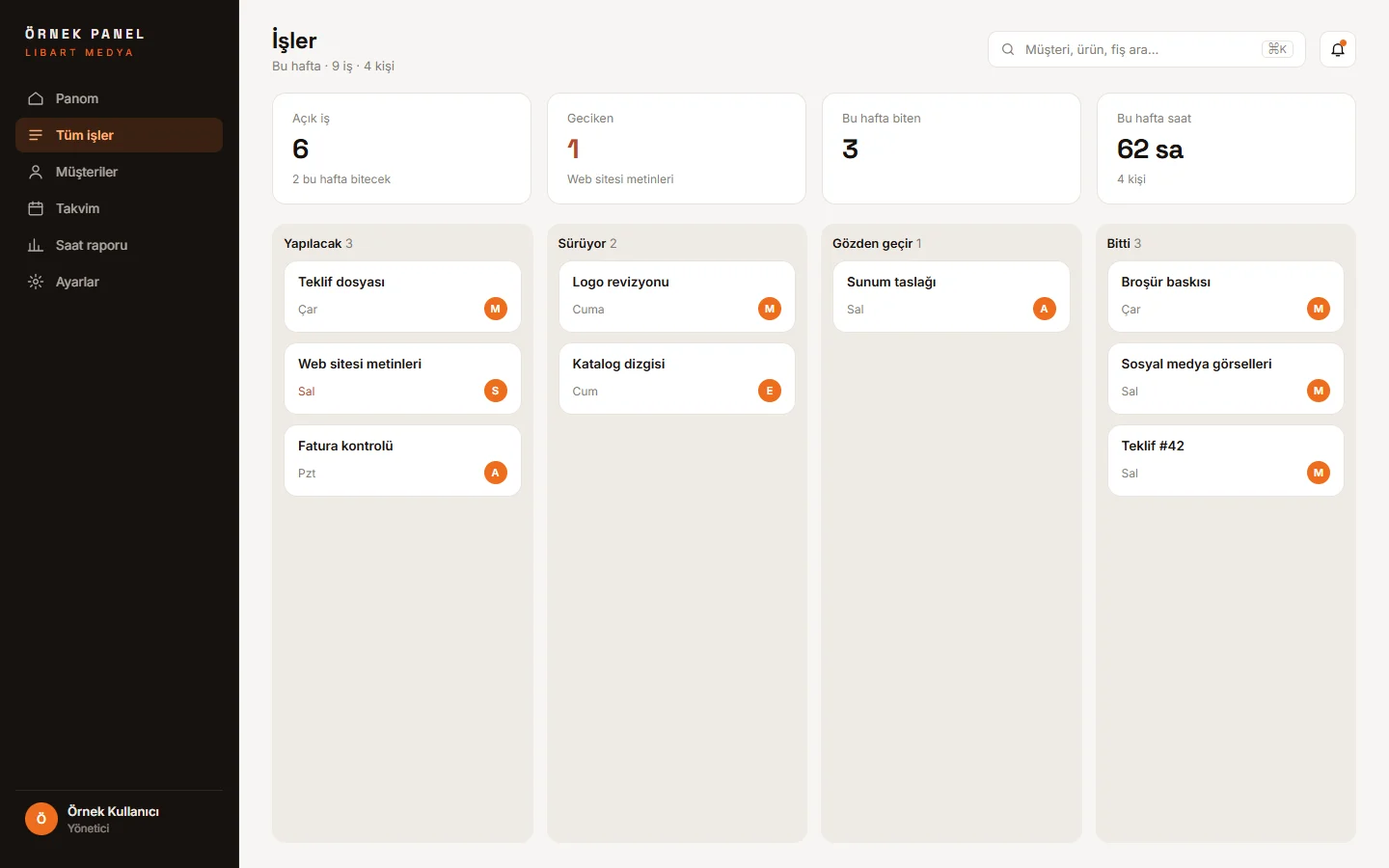
Task: Open the Teklif dosyası task card
Action: point(402,297)
